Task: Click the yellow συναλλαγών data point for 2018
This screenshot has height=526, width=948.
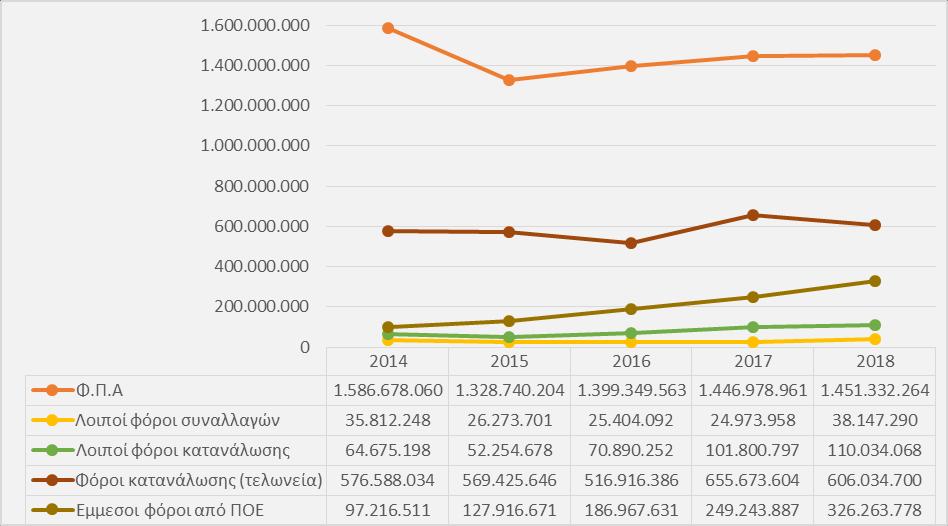Action: pos(875,339)
